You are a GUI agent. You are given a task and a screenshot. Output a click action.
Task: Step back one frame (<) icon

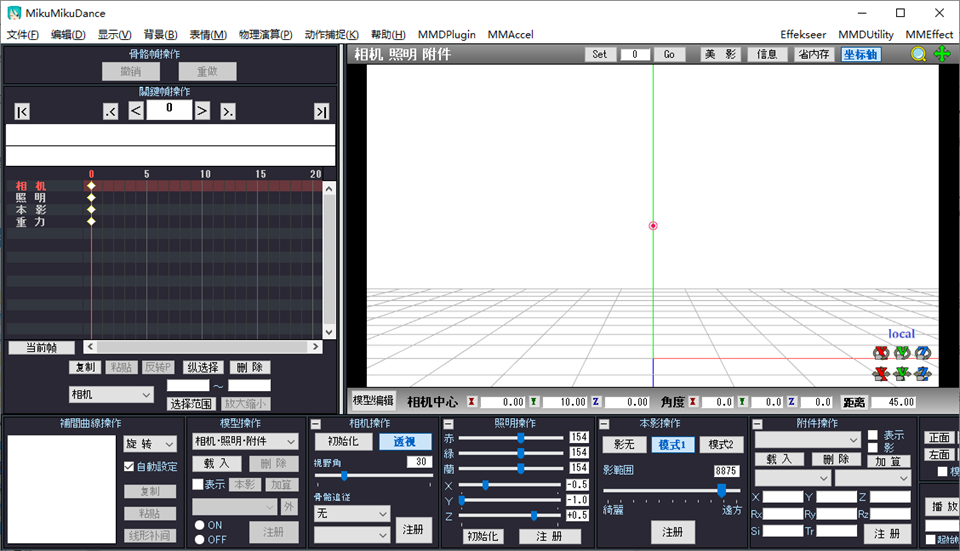coord(136,111)
